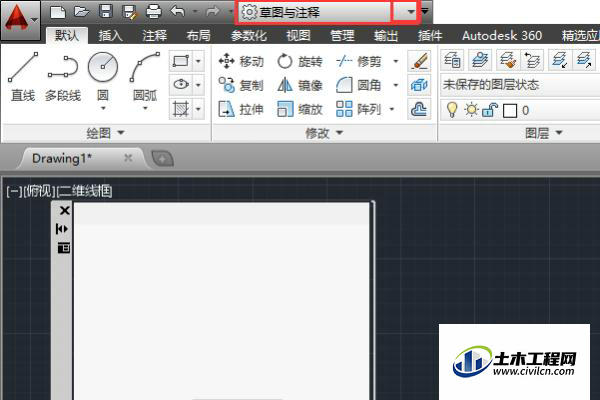Open the 管理 ribbon tab
600x400 pixels.
342,36
